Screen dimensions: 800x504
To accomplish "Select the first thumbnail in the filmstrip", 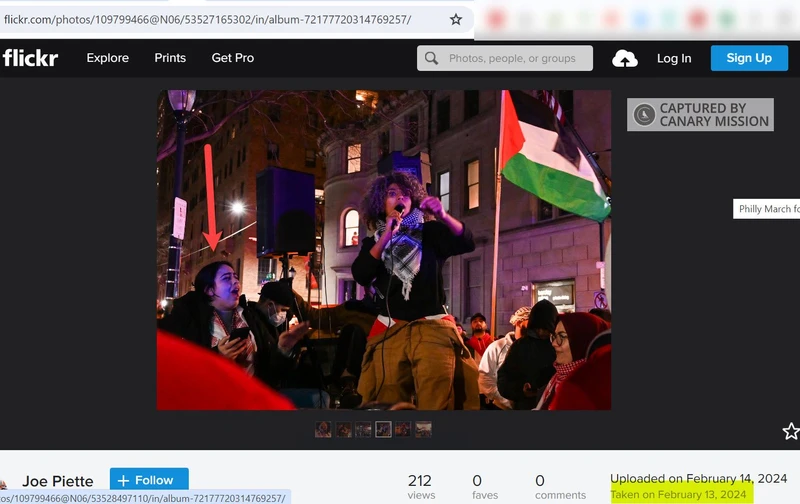I will [x=323, y=429].
